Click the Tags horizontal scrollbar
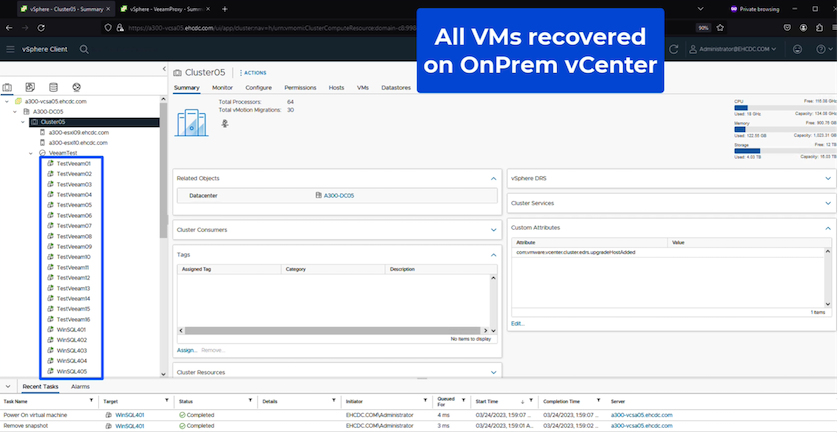 333,331
